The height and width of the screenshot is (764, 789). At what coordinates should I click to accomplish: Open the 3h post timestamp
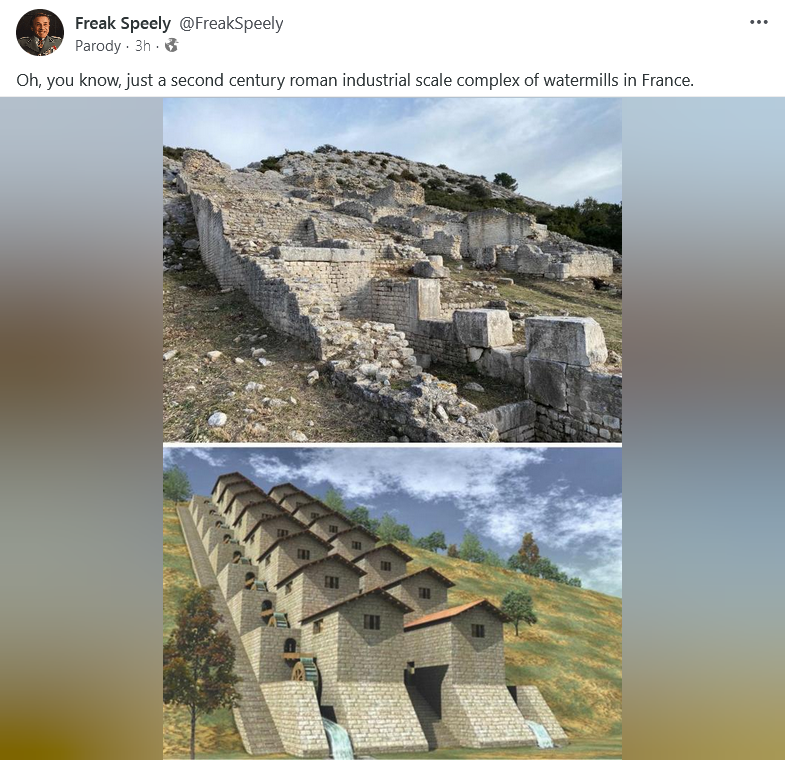tap(143, 46)
